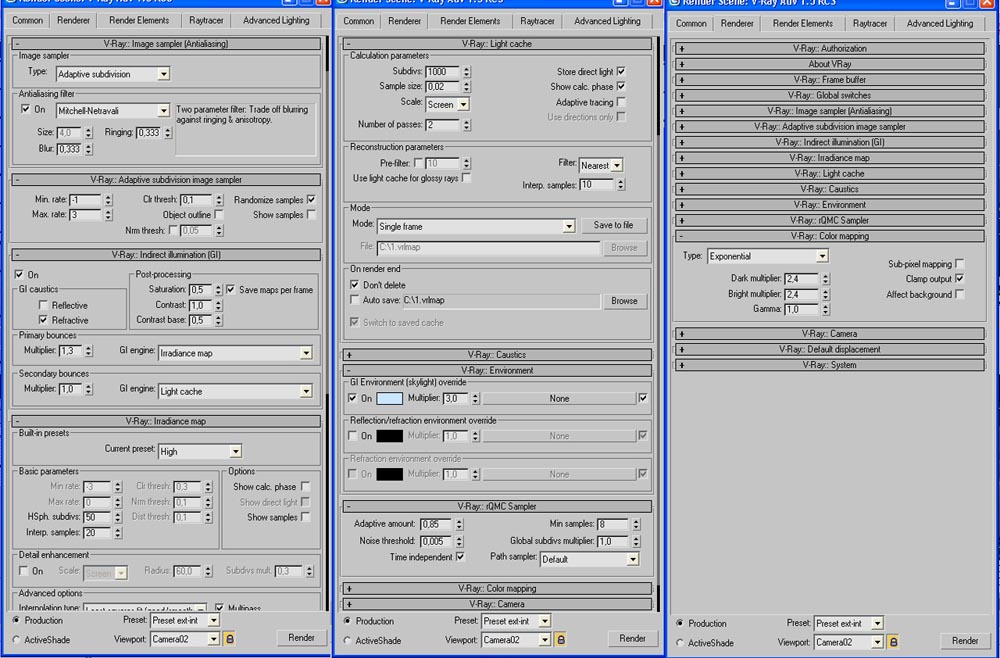This screenshot has width=1000, height=658.
Task: Pick GI Environment skylight color swatch
Action: pos(390,398)
